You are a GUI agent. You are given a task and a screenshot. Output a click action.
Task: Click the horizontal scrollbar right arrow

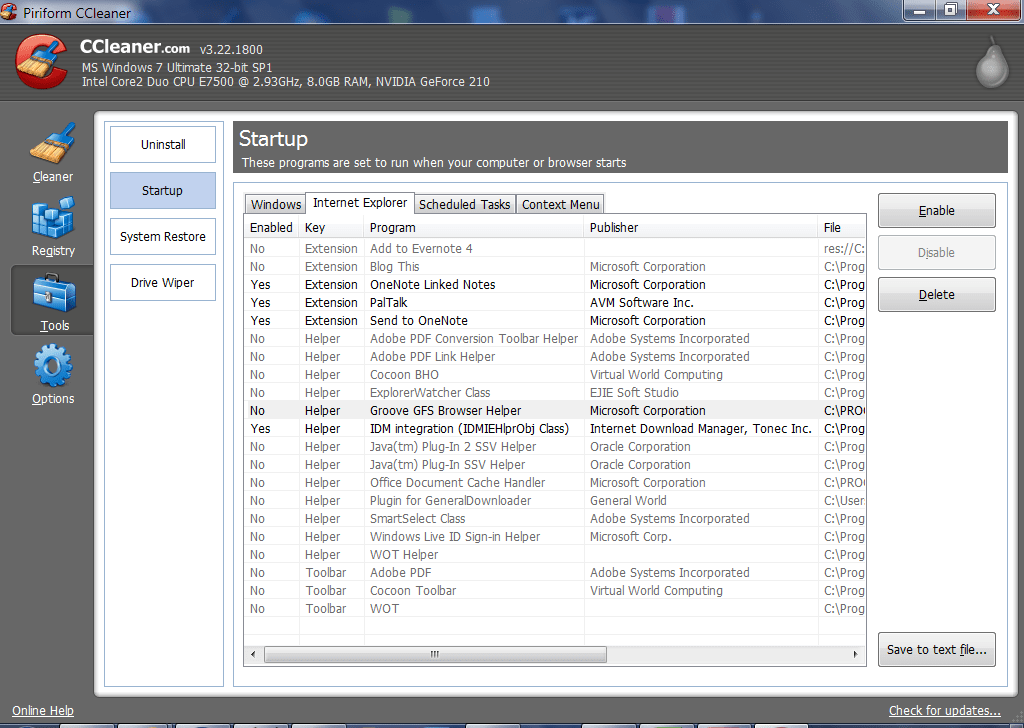pyautogui.click(x=857, y=654)
